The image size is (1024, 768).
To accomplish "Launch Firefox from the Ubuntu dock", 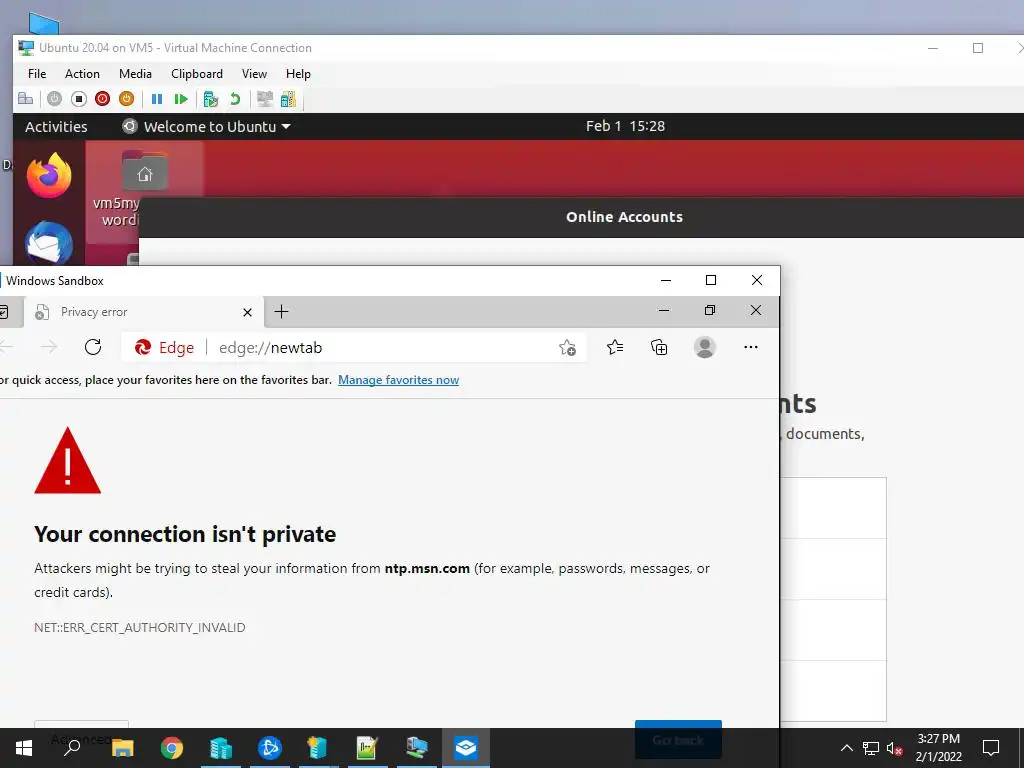I will point(49,175).
